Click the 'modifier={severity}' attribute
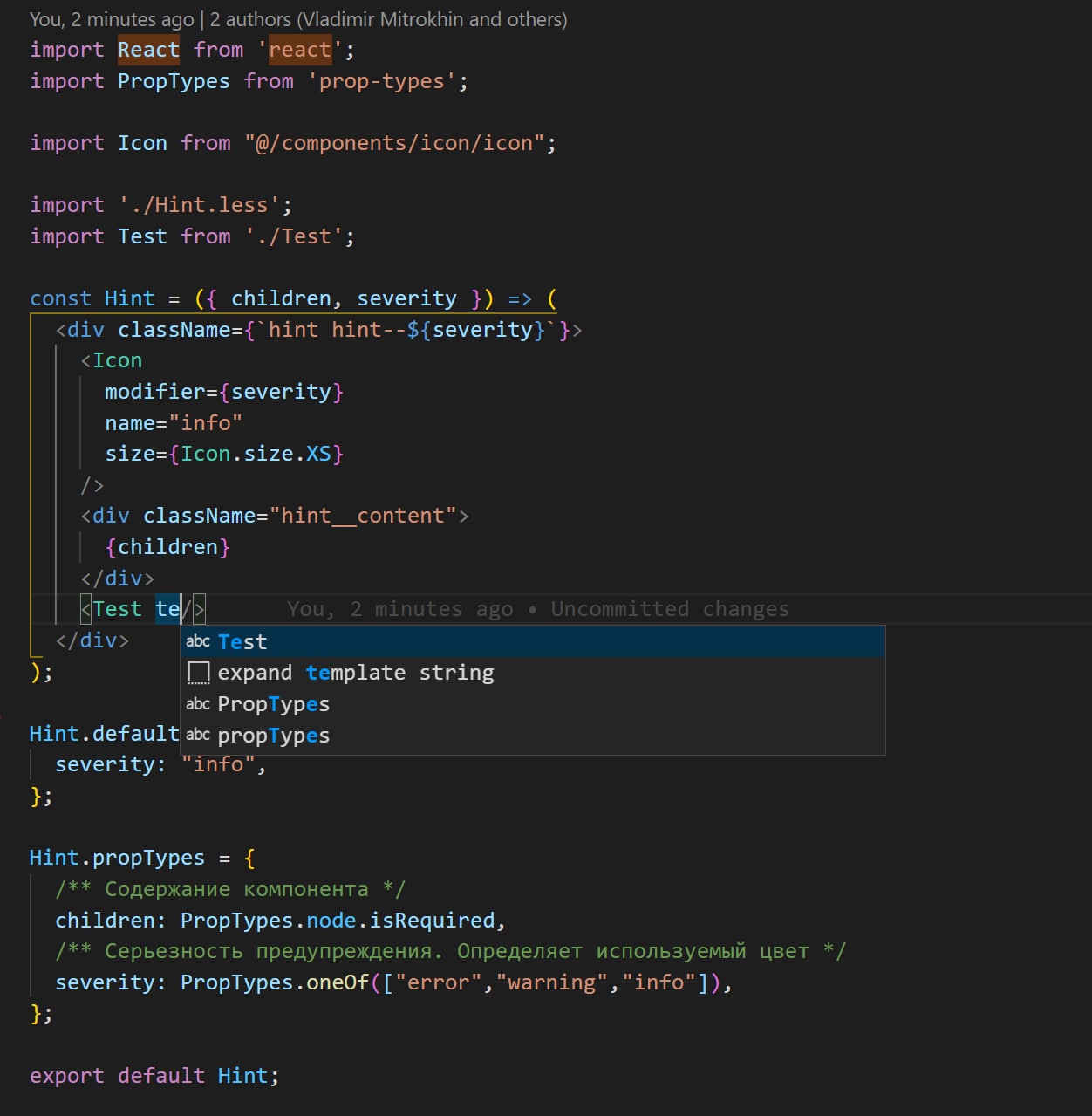Image resolution: width=1092 pixels, height=1116 pixels. [224, 392]
